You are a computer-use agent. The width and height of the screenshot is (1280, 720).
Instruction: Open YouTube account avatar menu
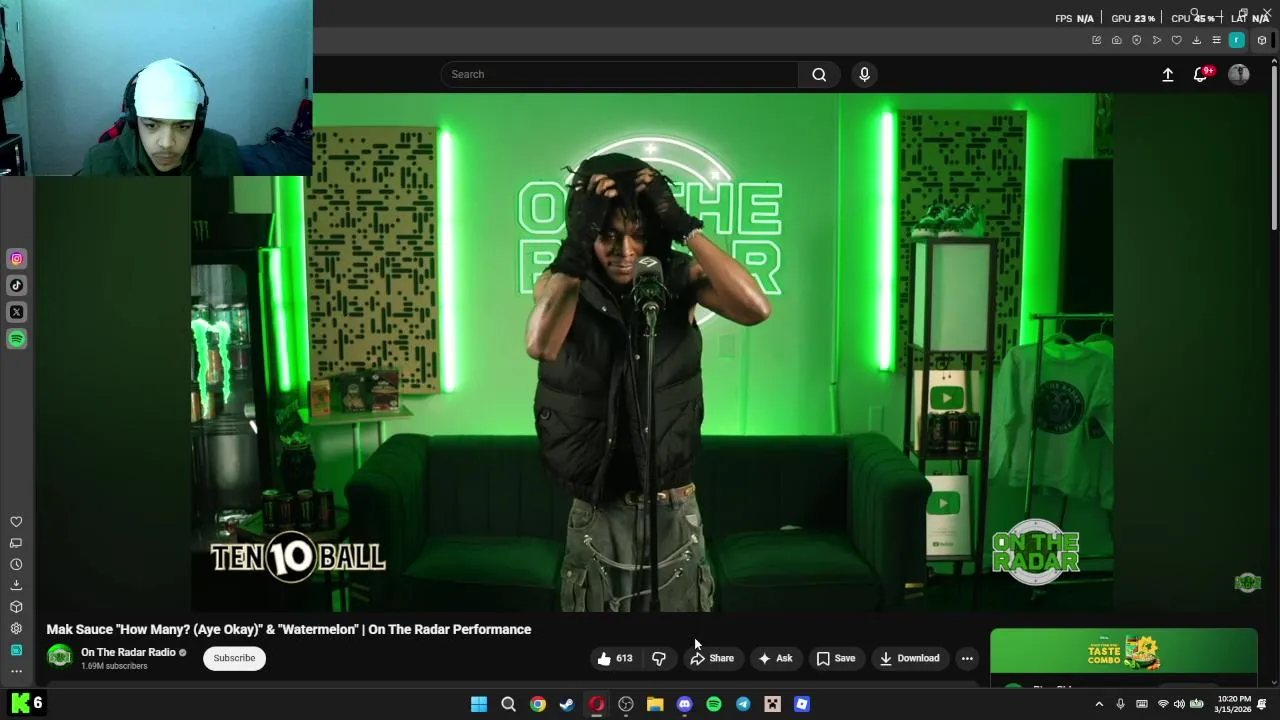pos(1239,74)
